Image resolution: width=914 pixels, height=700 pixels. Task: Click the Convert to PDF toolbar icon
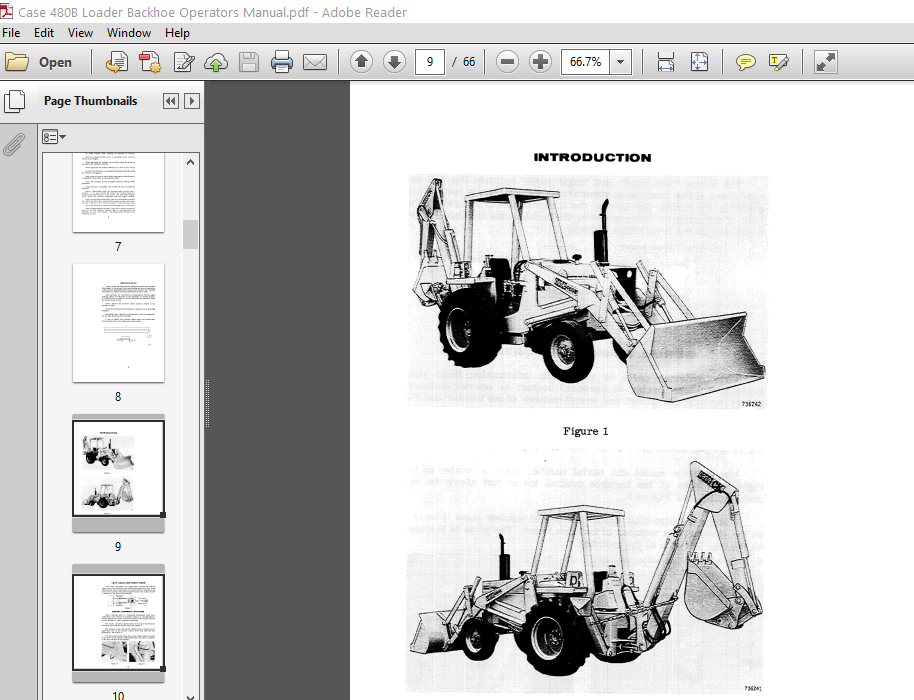(x=117, y=62)
